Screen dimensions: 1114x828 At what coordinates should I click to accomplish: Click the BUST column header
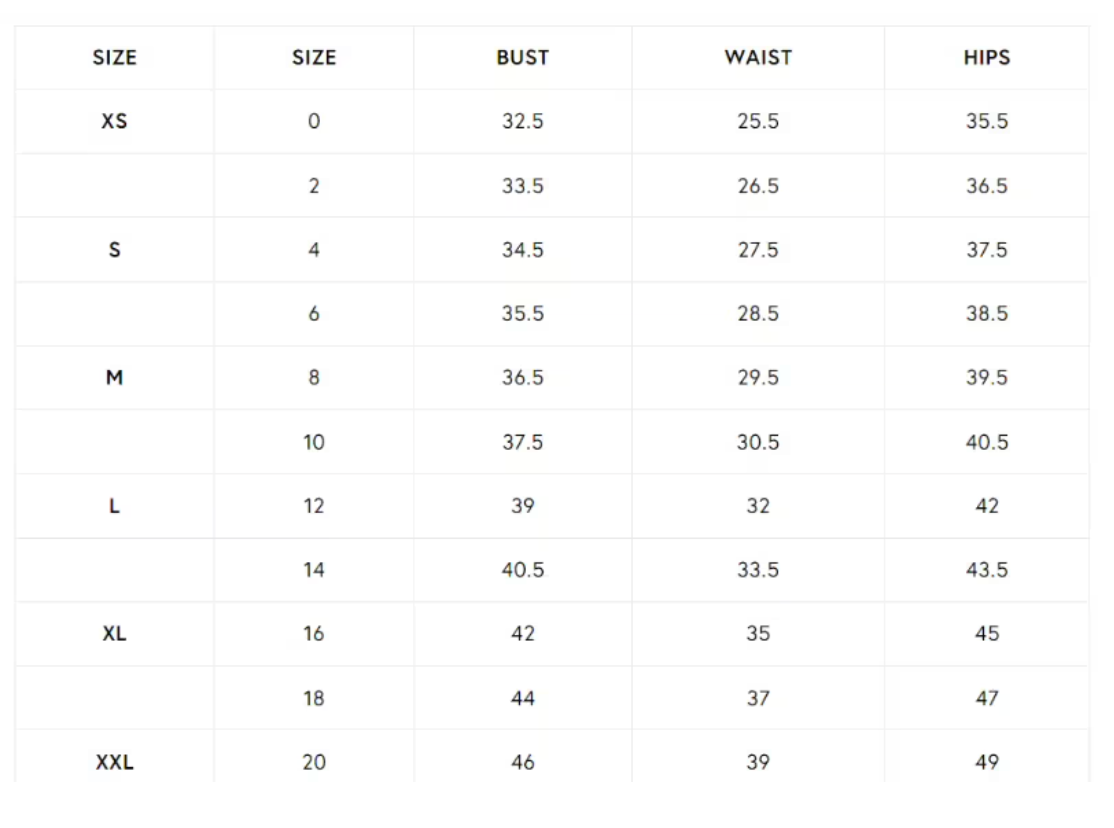pyautogui.click(x=522, y=58)
